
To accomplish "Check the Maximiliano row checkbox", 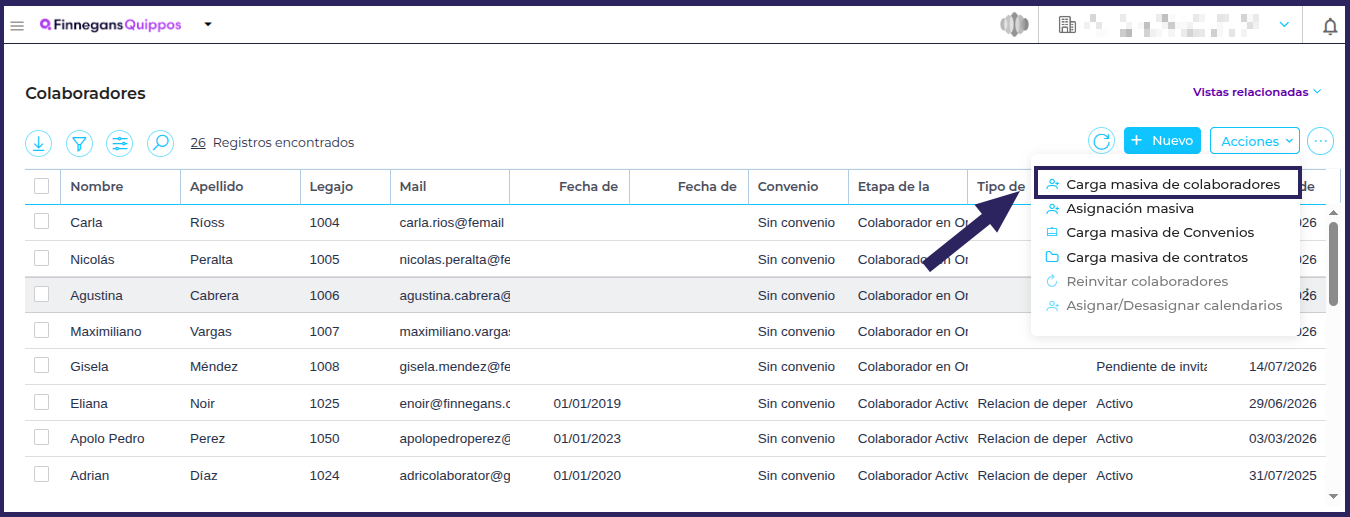I will point(42,330).
